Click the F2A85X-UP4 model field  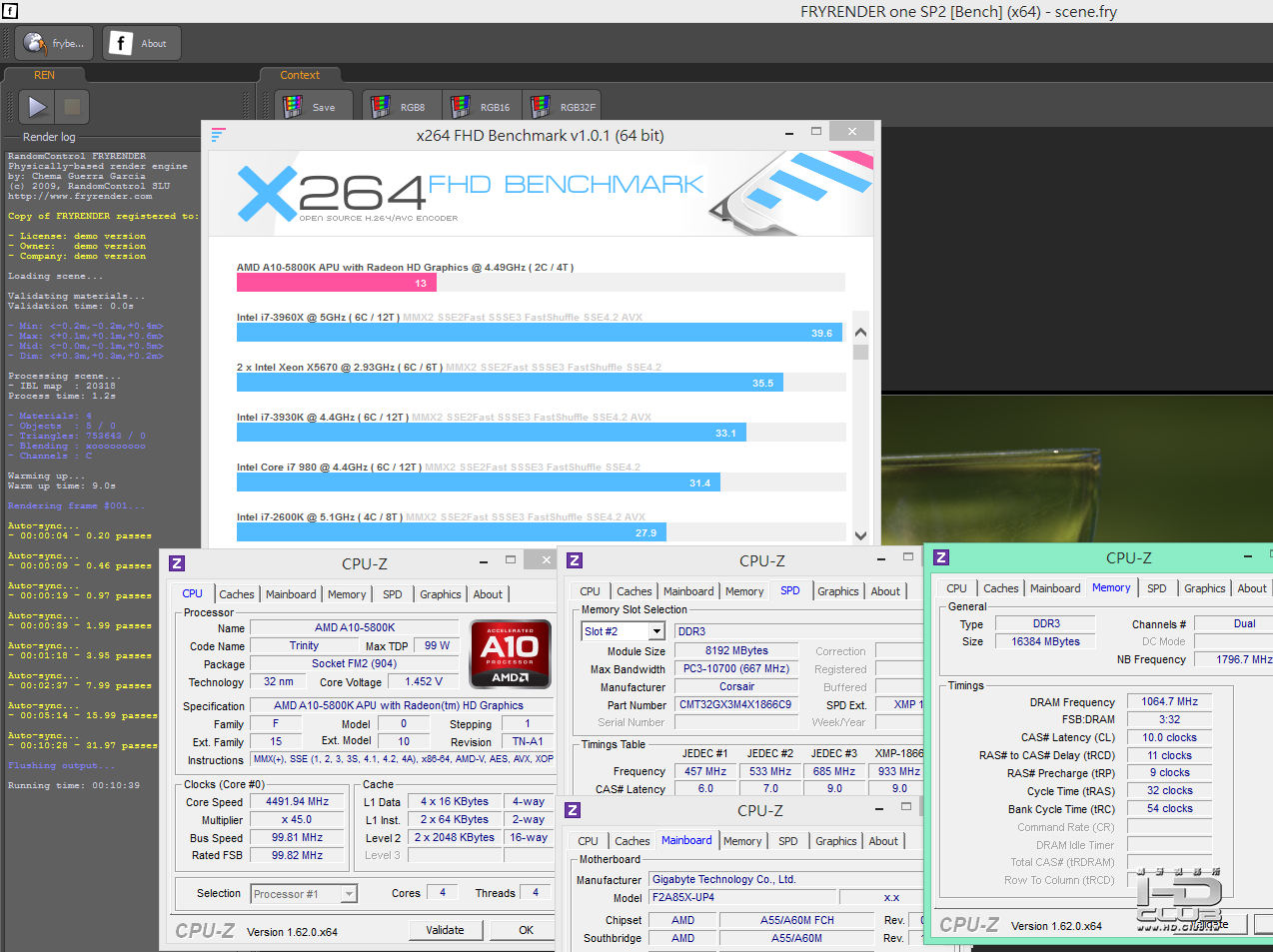tap(742, 897)
